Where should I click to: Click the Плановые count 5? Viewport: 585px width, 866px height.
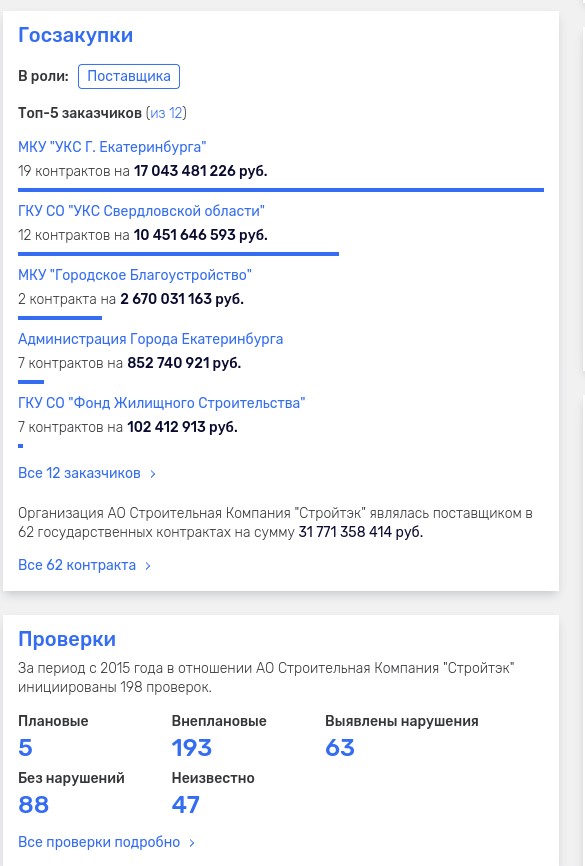(25, 748)
